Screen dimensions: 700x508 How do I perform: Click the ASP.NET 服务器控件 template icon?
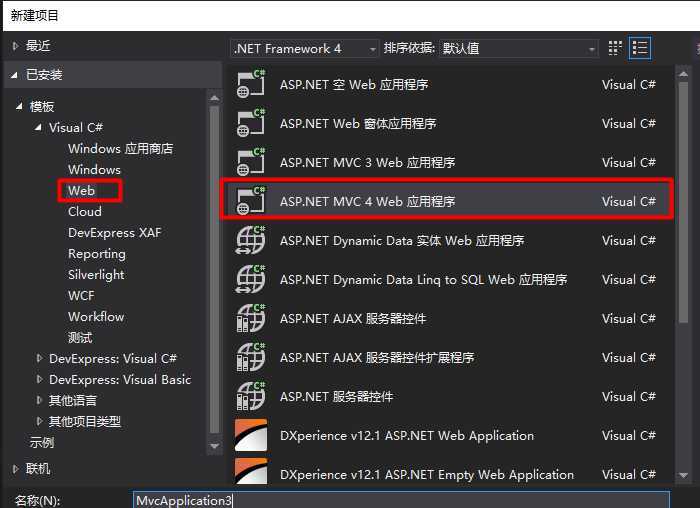pos(250,396)
